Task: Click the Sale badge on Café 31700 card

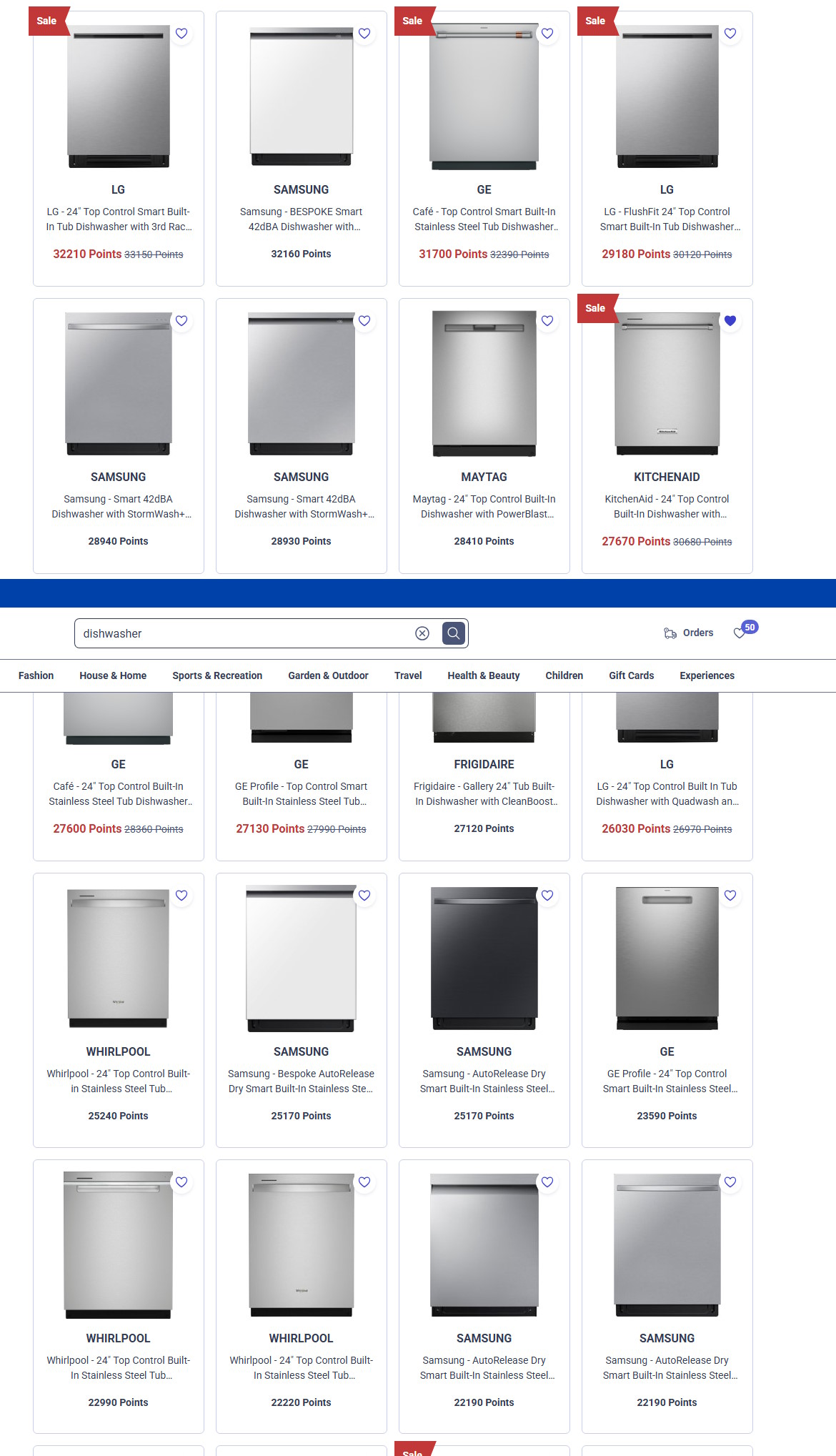Action: point(414,21)
